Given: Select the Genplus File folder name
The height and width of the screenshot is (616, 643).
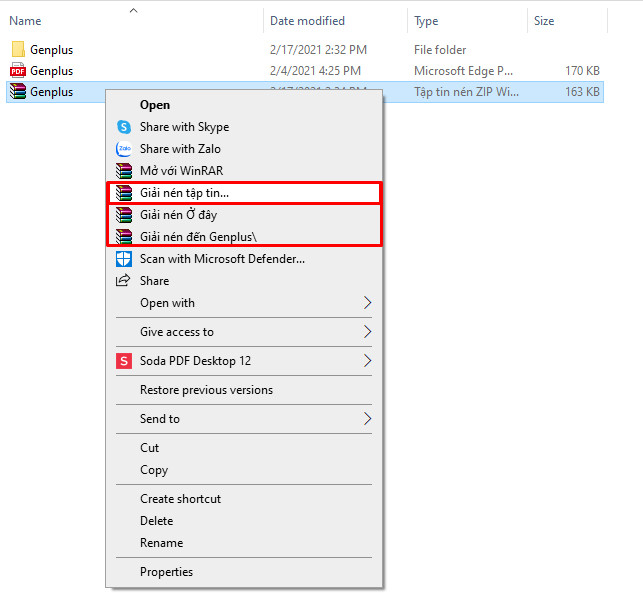Looking at the screenshot, I should [x=52, y=50].
